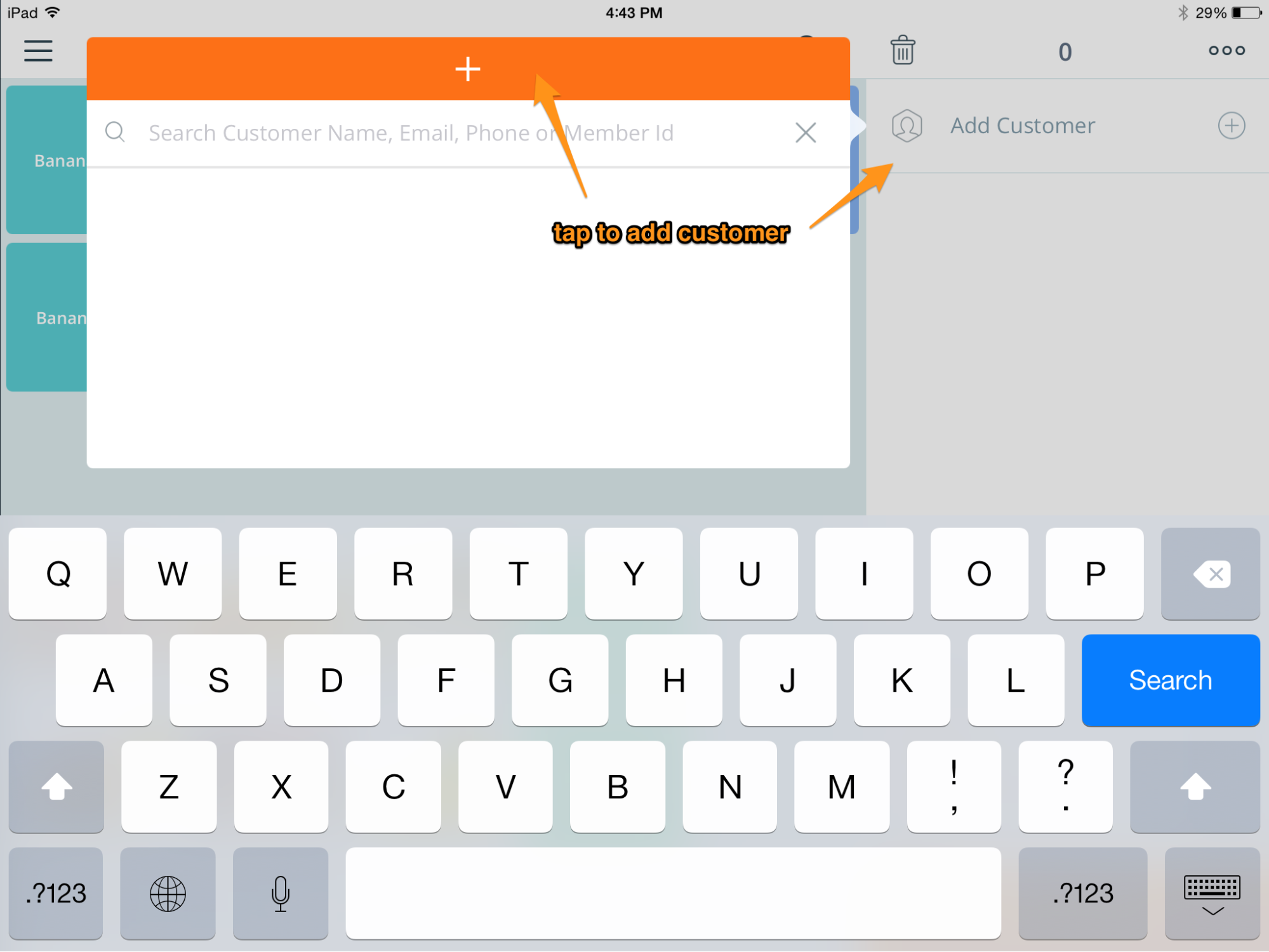Tap the trash can icon
This screenshot has height=952, width=1269.
click(x=902, y=51)
